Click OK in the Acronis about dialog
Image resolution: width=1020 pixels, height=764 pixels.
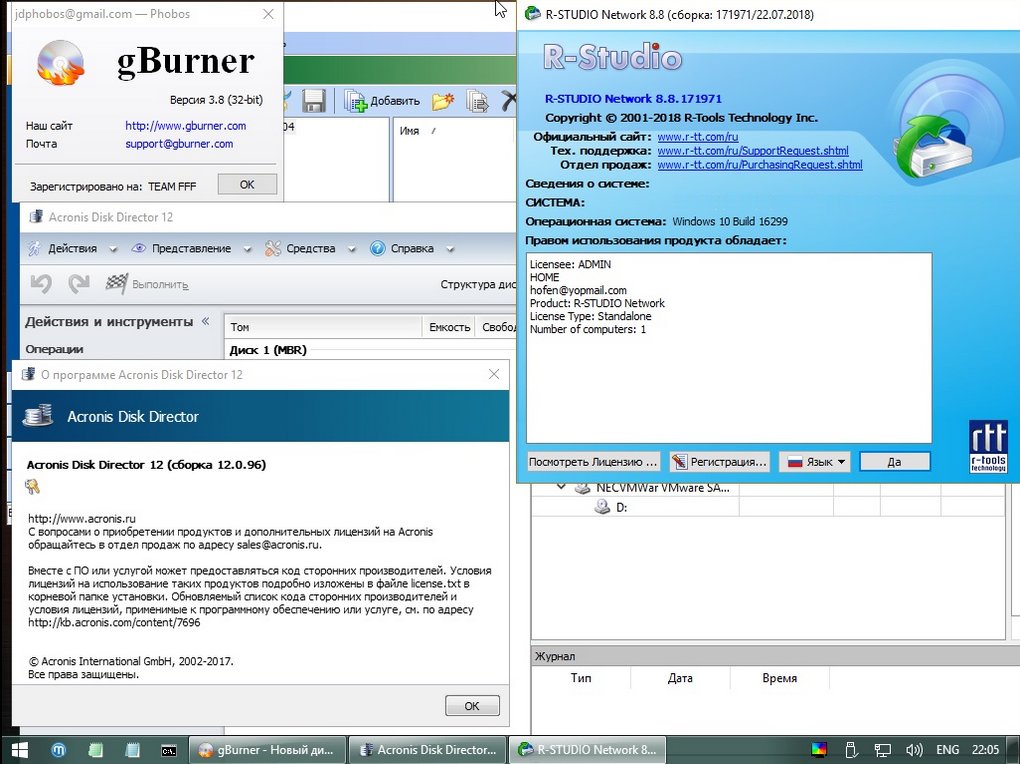472,705
